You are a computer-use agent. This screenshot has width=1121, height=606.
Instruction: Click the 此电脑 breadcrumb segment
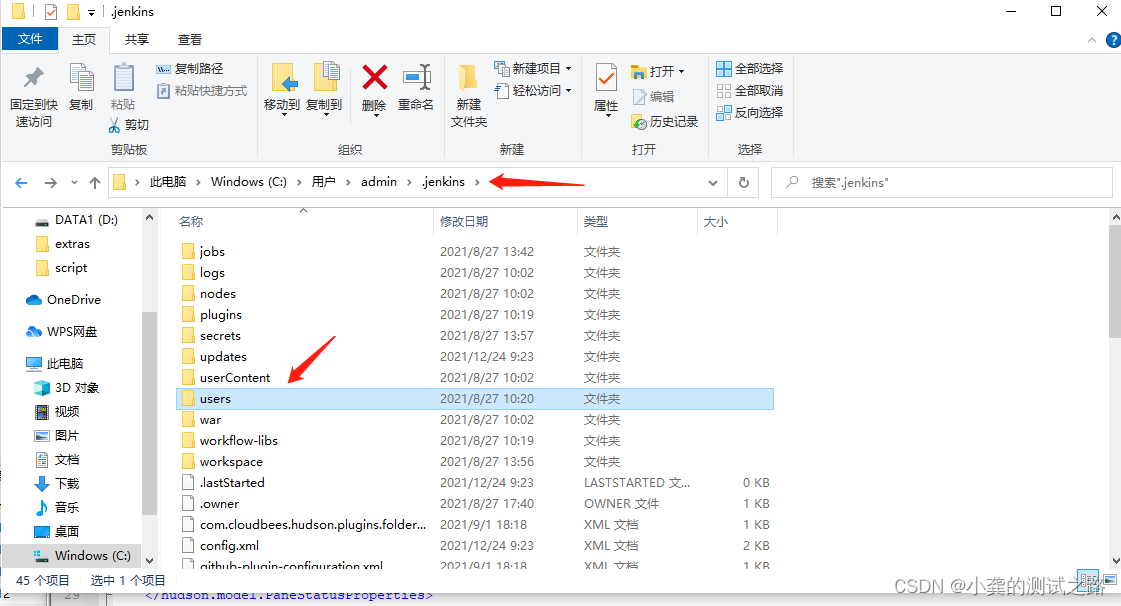tap(168, 182)
